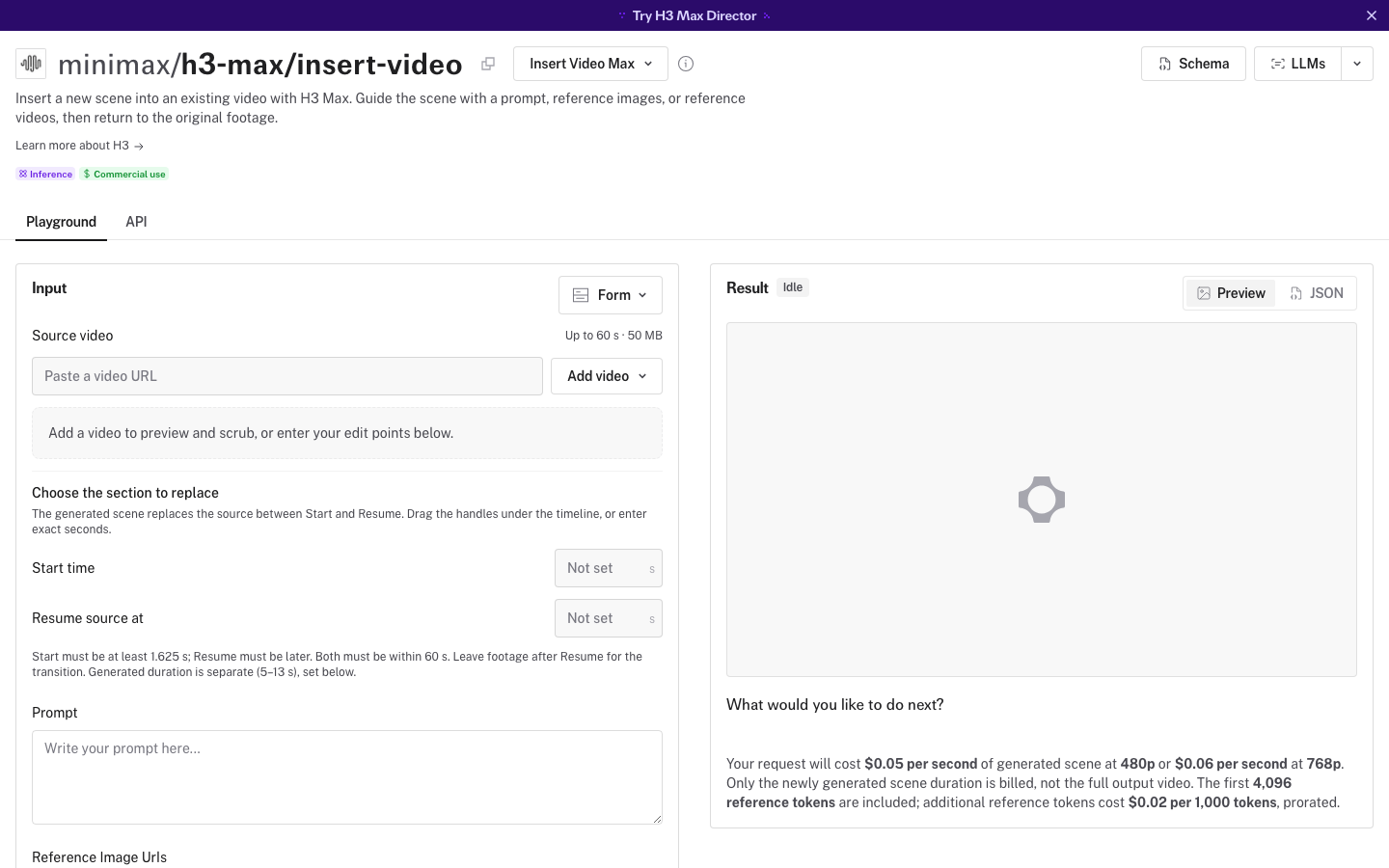This screenshot has height=868, width=1389.
Task: Click 'What would you like to do next?' text
Action: (x=835, y=705)
